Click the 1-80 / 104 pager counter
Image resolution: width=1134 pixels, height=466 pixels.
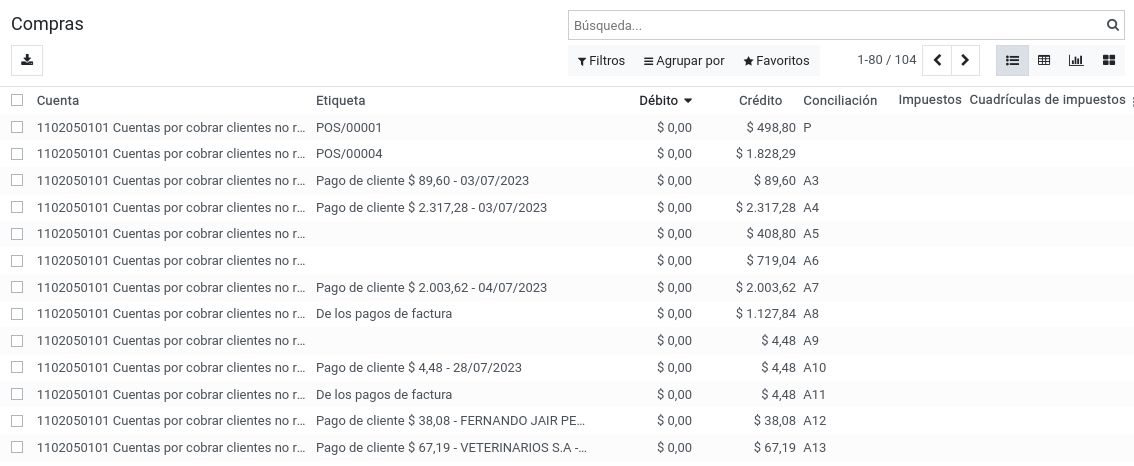click(x=887, y=60)
